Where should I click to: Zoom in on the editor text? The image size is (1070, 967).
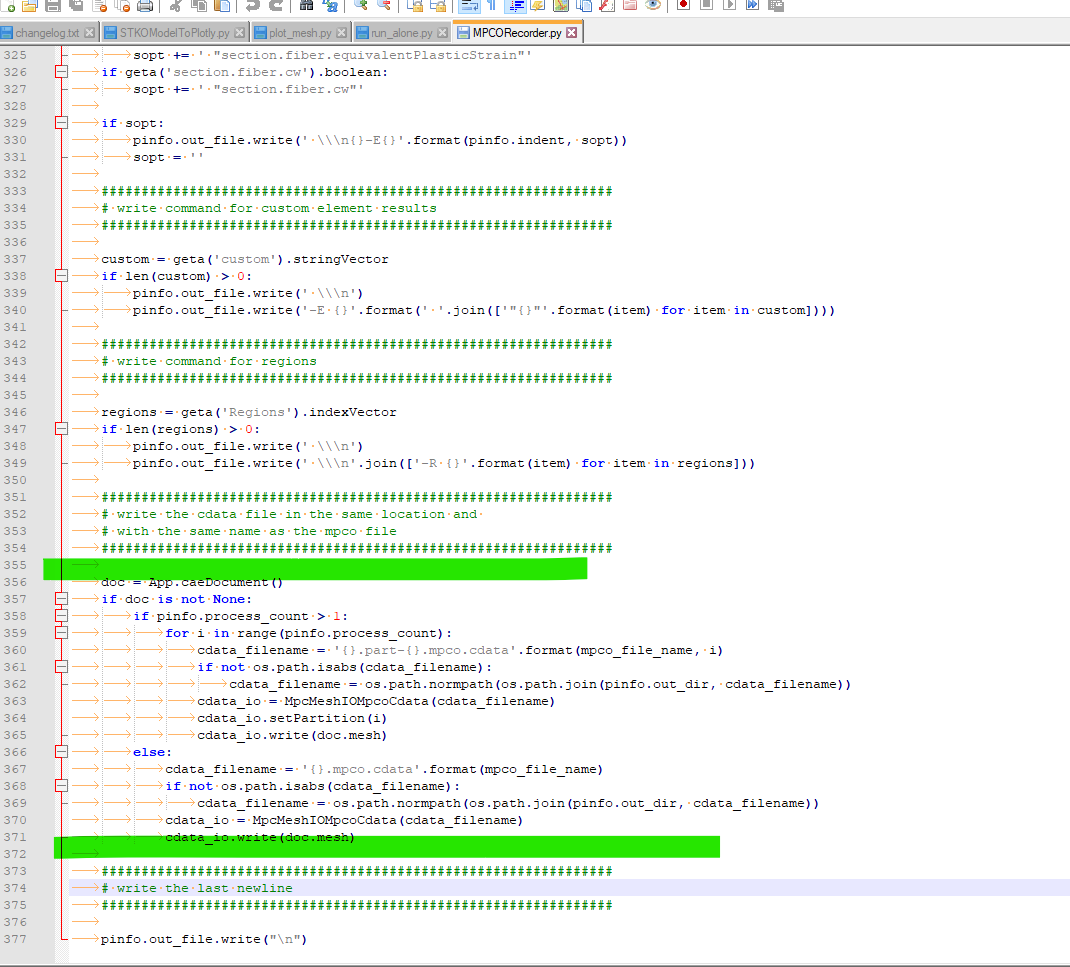pos(360,5)
